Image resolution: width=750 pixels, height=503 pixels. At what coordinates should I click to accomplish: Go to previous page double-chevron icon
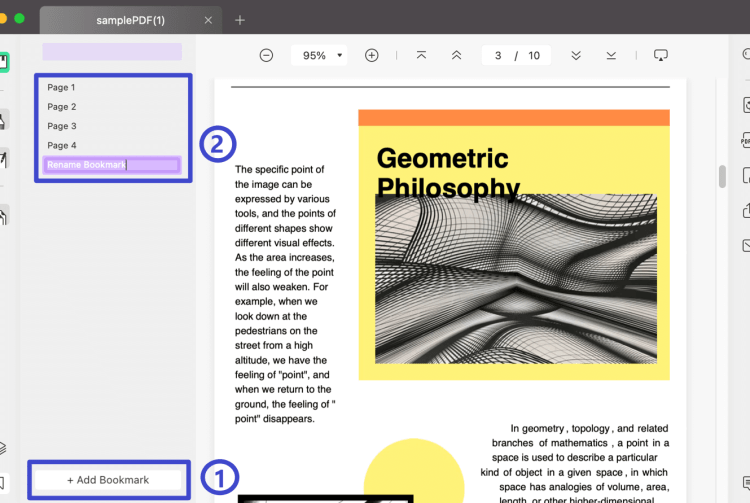click(457, 55)
